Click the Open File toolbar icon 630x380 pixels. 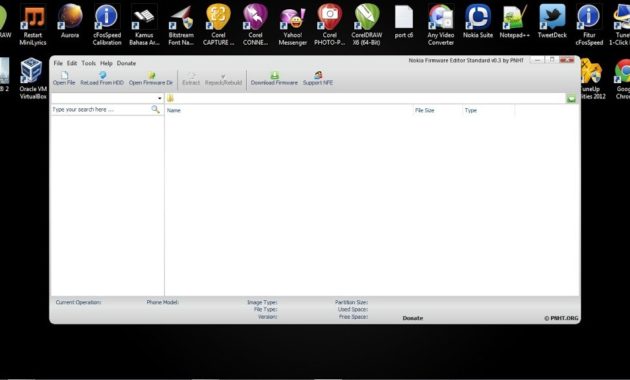[64, 78]
